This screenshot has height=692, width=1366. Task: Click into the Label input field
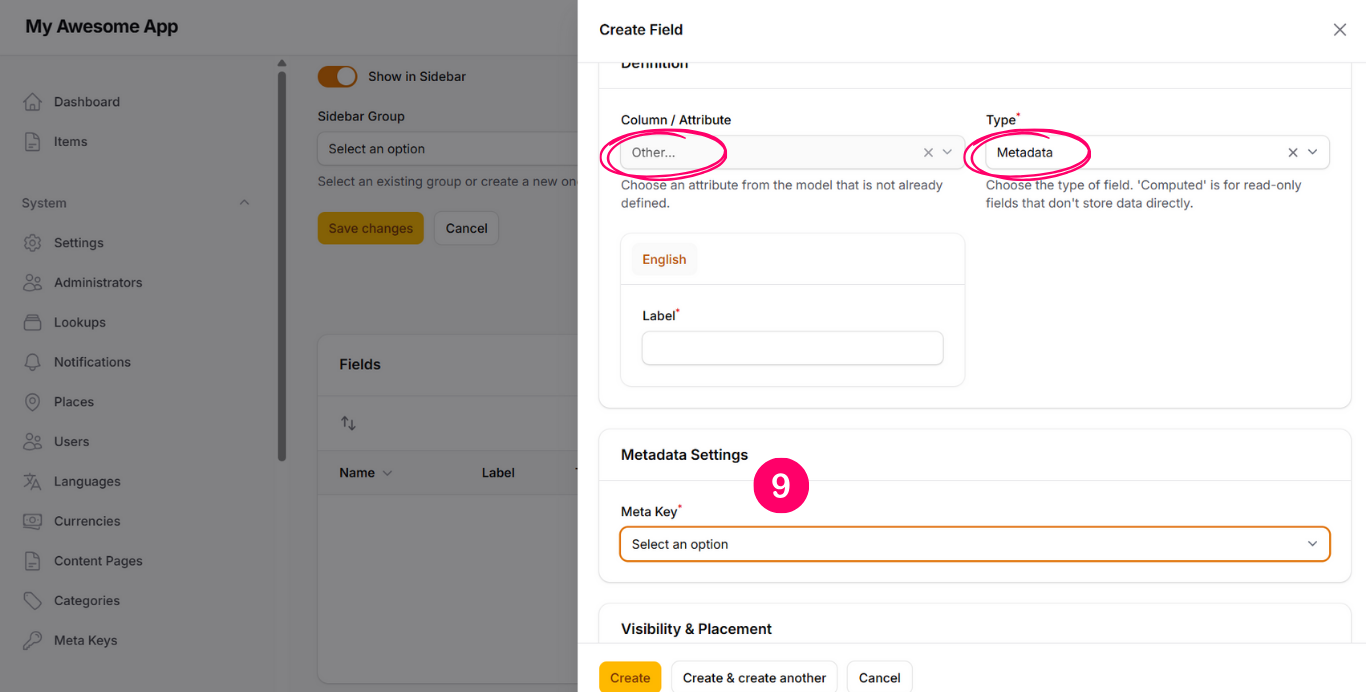(x=792, y=348)
